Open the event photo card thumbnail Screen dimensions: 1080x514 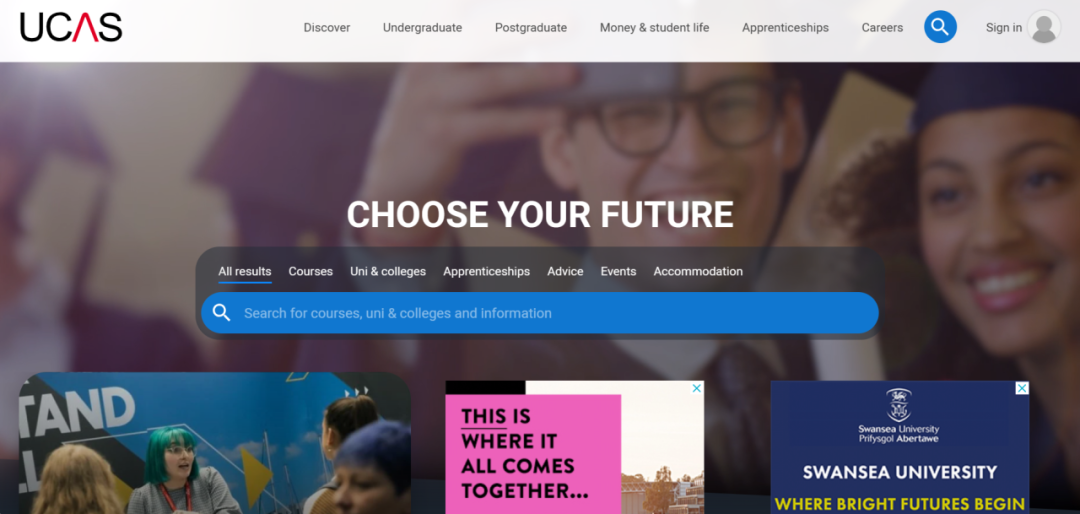215,443
